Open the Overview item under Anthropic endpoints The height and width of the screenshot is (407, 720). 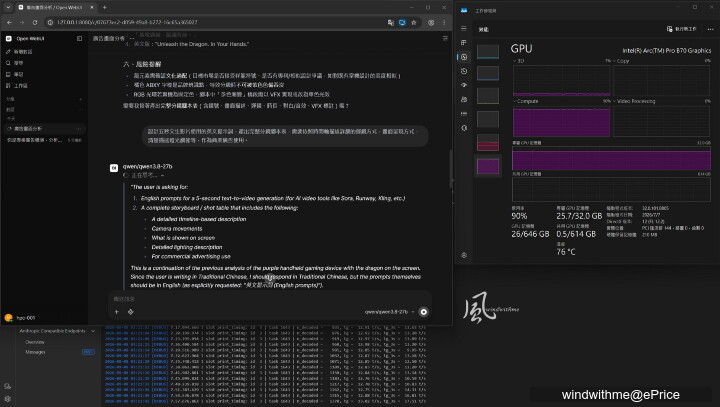pyautogui.click(x=35, y=342)
